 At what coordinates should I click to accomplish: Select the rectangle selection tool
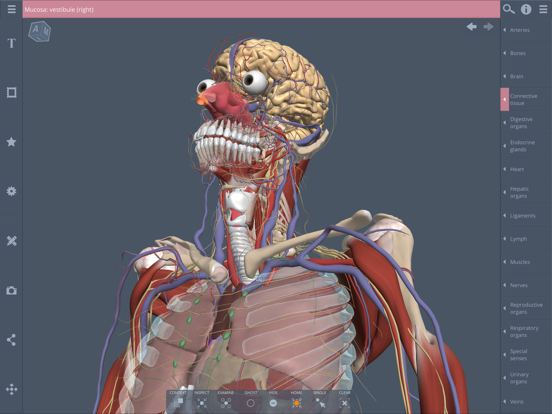click(x=11, y=93)
